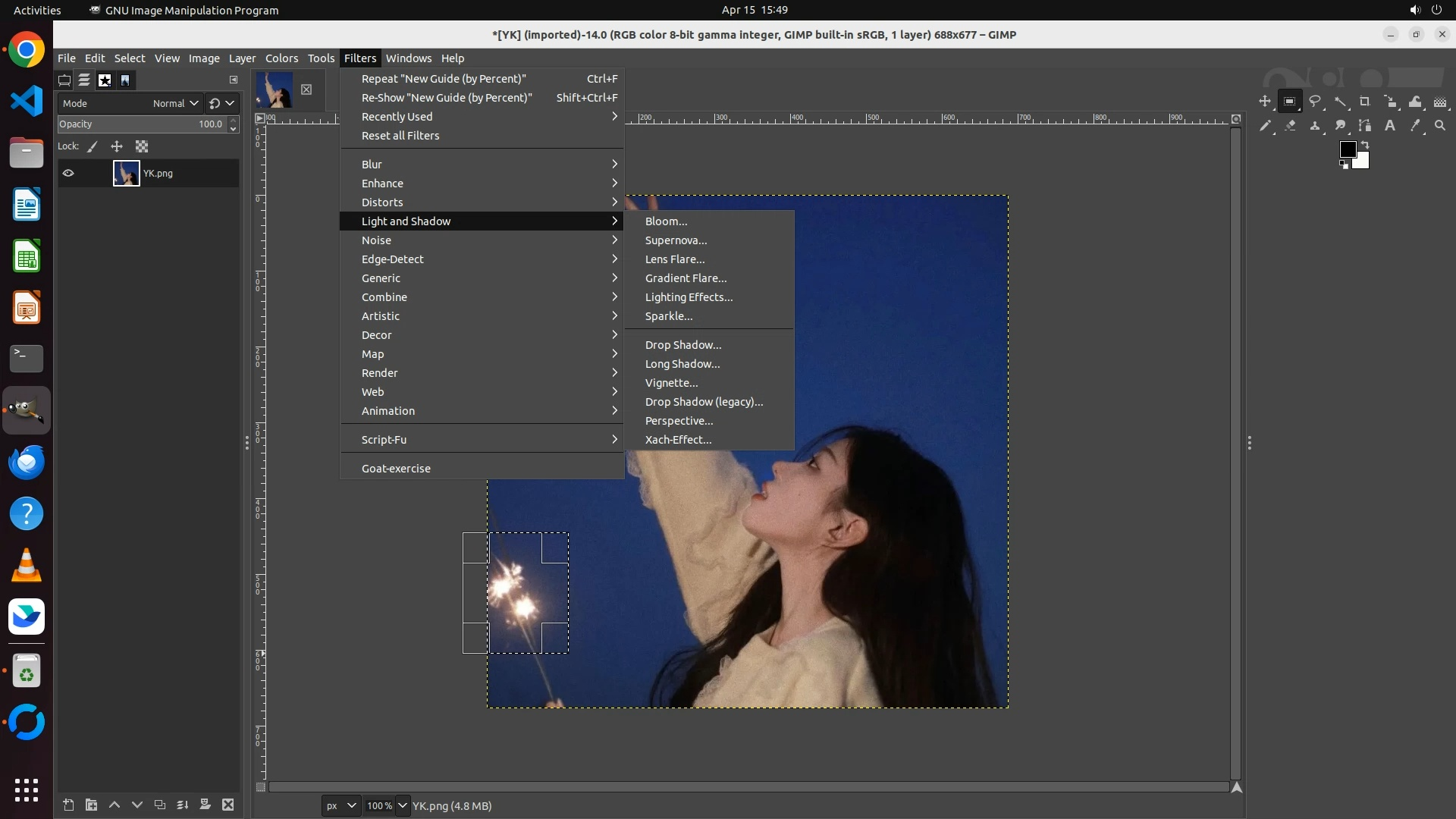The width and height of the screenshot is (1456, 819).
Task: Click the black foreground color swatch
Action: [x=1348, y=149]
